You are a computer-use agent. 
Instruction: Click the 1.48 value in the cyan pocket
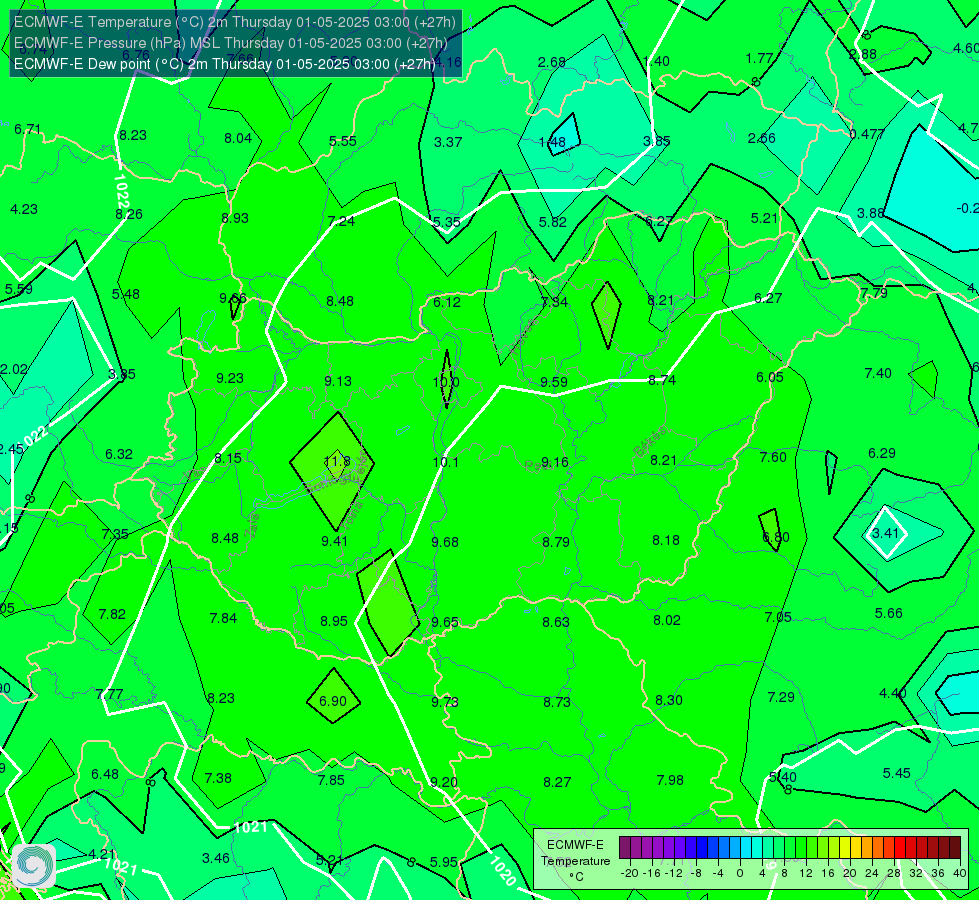pyautogui.click(x=553, y=142)
